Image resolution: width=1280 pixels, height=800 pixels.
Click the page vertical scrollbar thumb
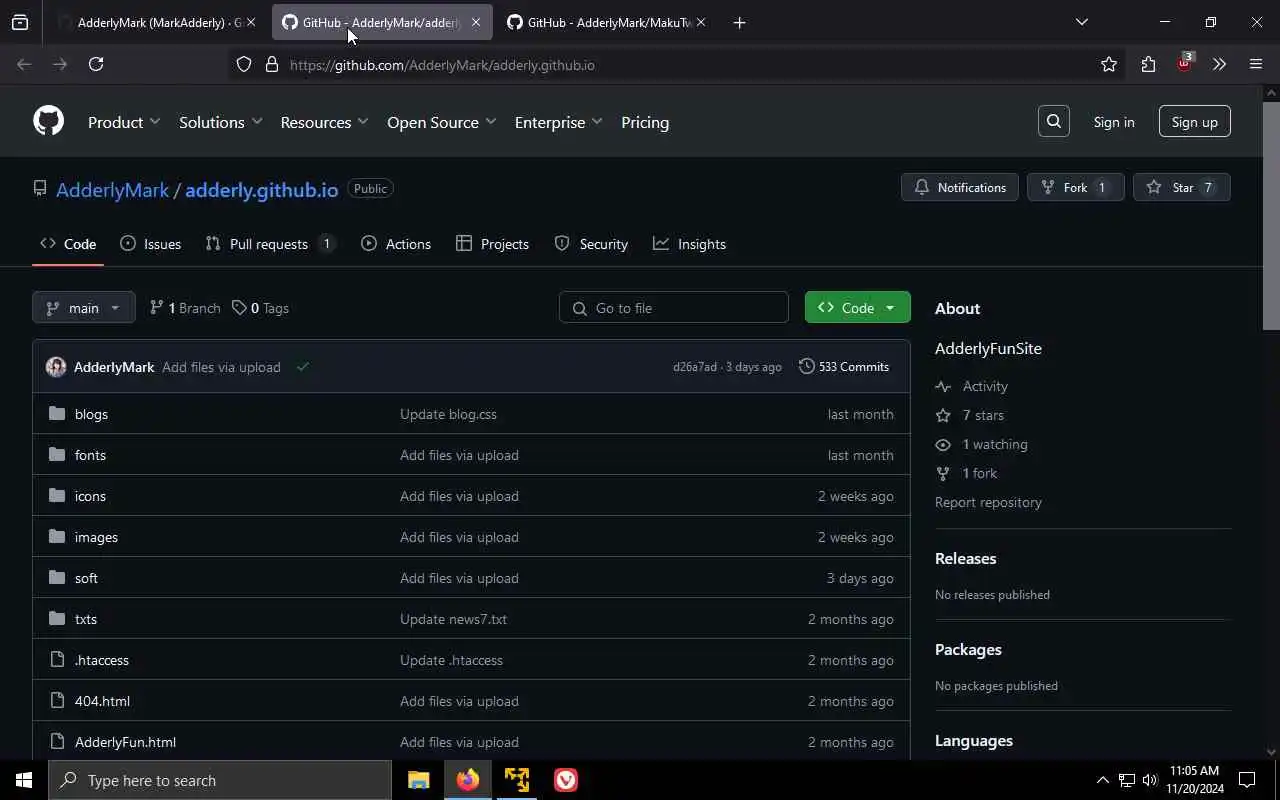[1271, 215]
